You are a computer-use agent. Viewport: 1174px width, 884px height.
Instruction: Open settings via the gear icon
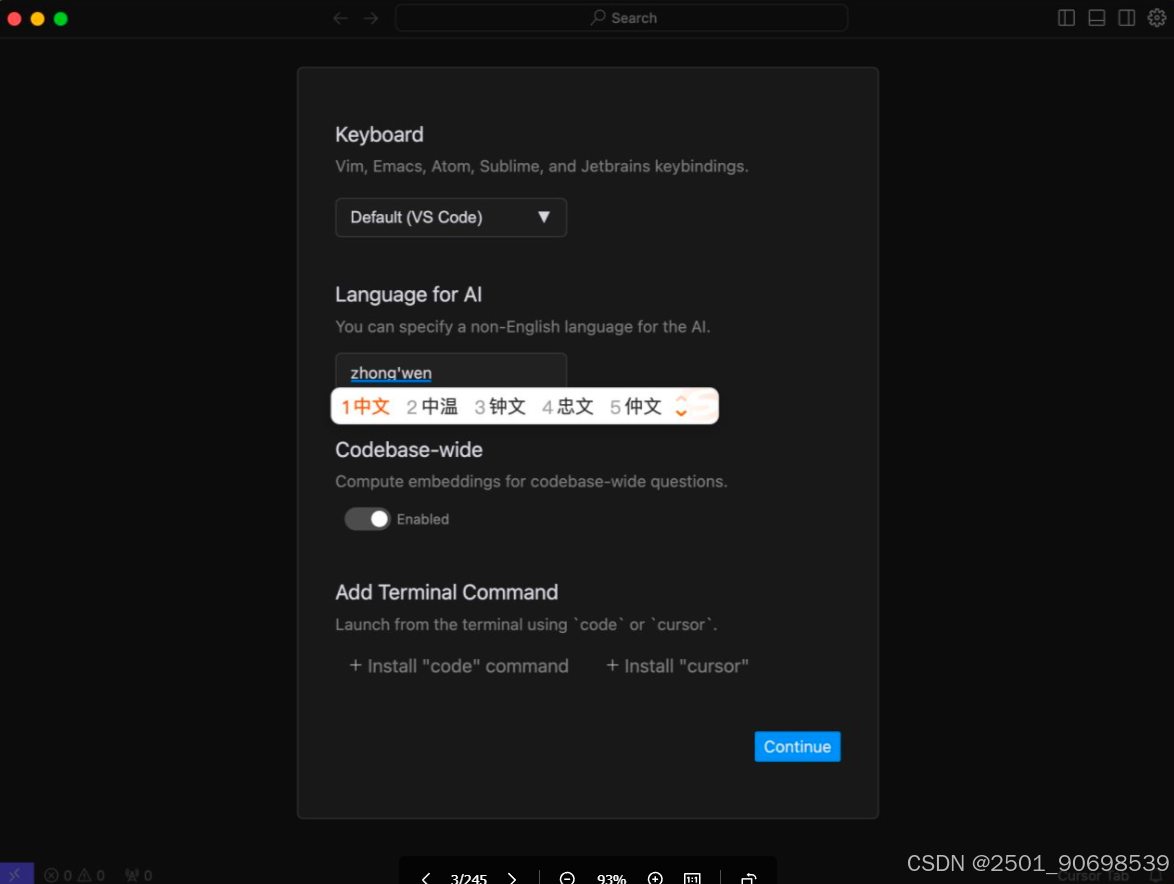pyautogui.click(x=1157, y=17)
